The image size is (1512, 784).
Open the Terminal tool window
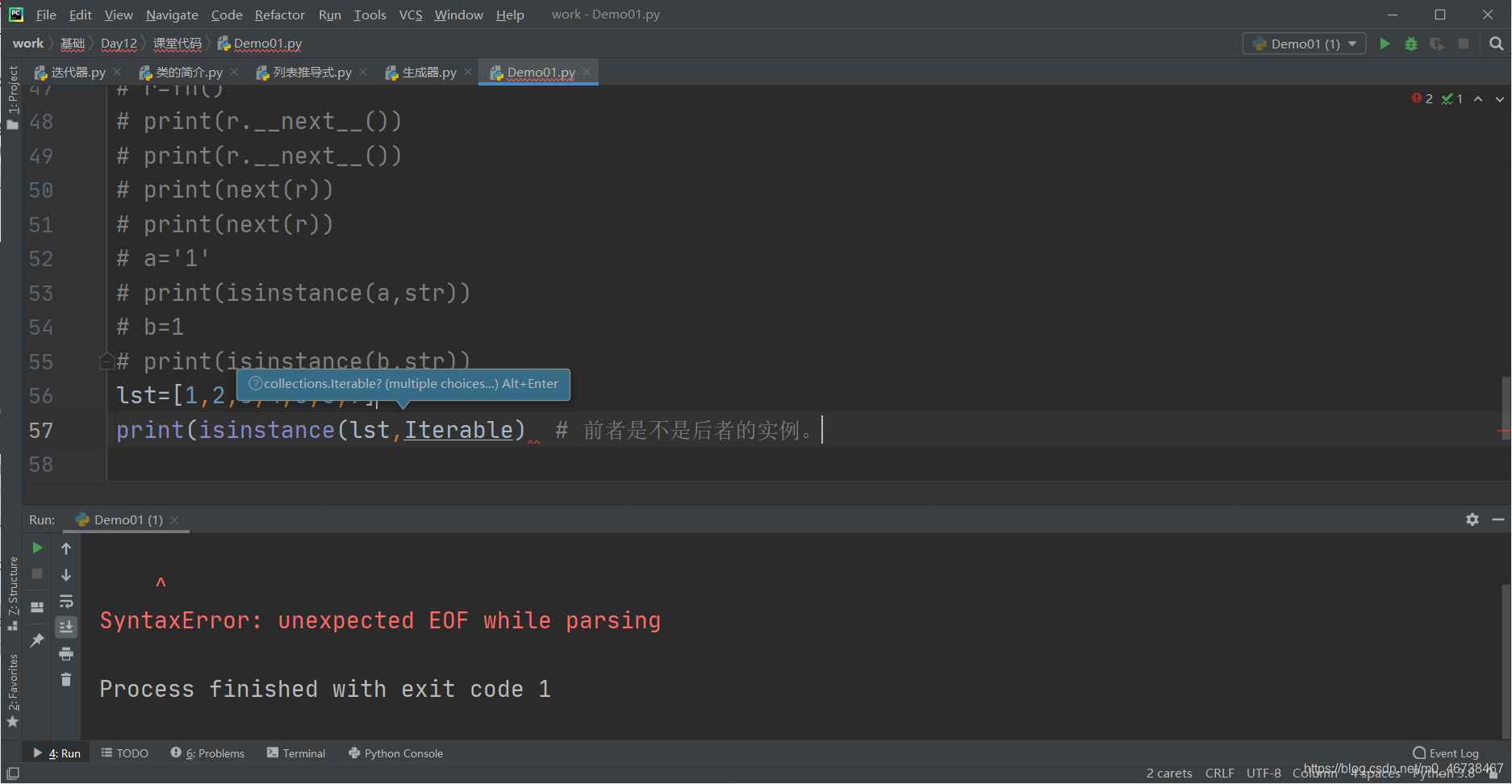[x=296, y=753]
